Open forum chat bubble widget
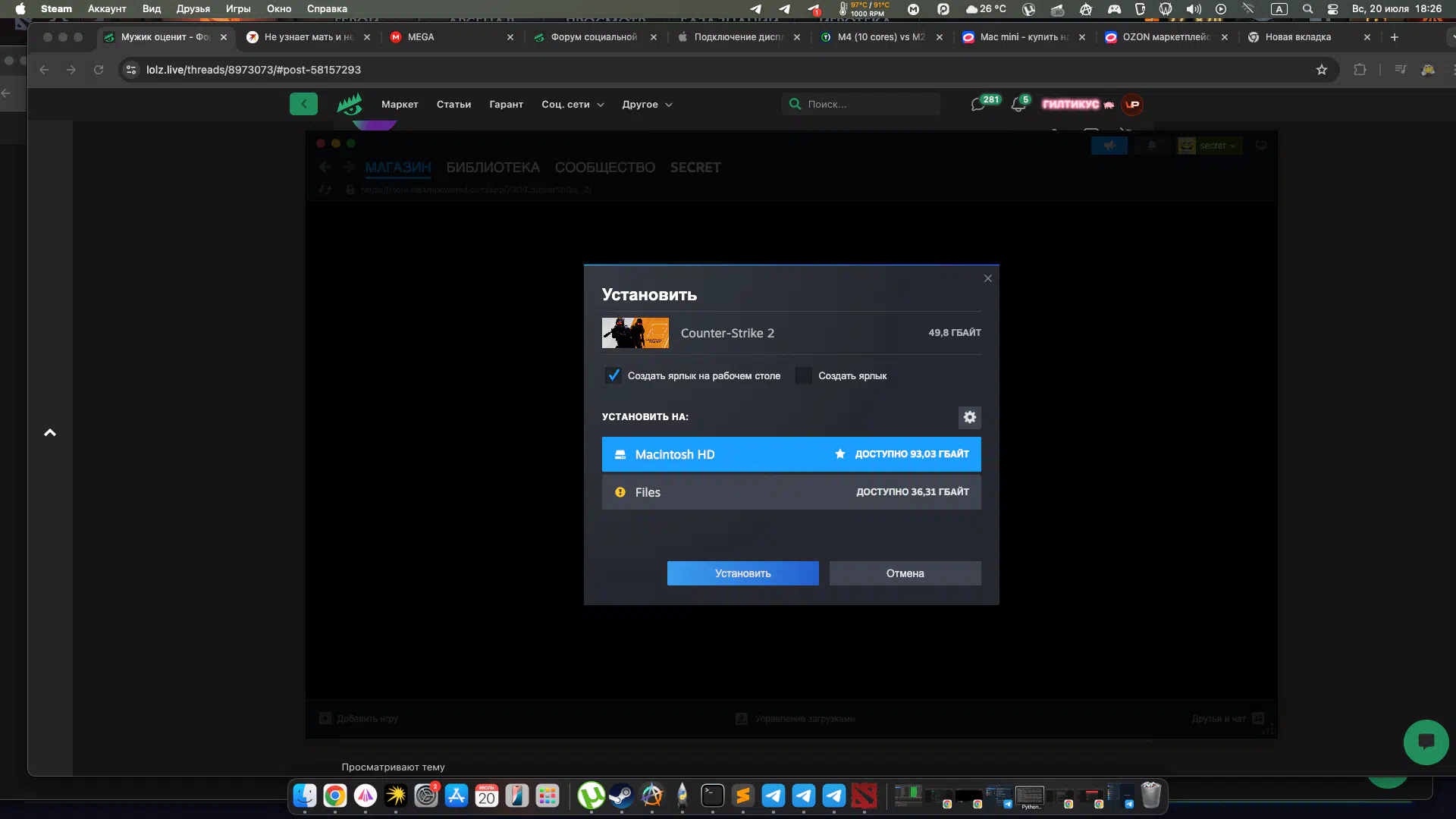 click(1426, 742)
